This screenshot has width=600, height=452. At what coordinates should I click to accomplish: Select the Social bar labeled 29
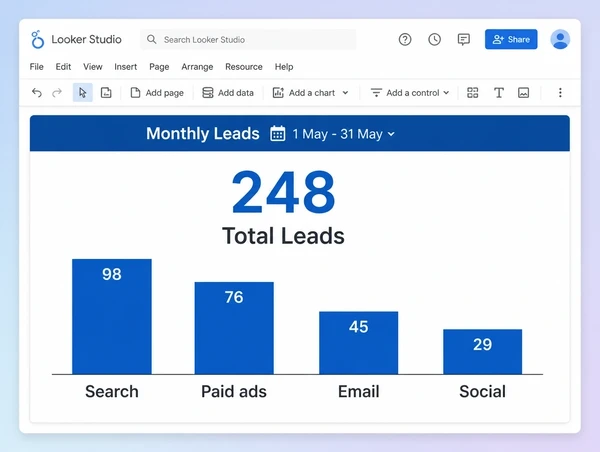(x=483, y=352)
